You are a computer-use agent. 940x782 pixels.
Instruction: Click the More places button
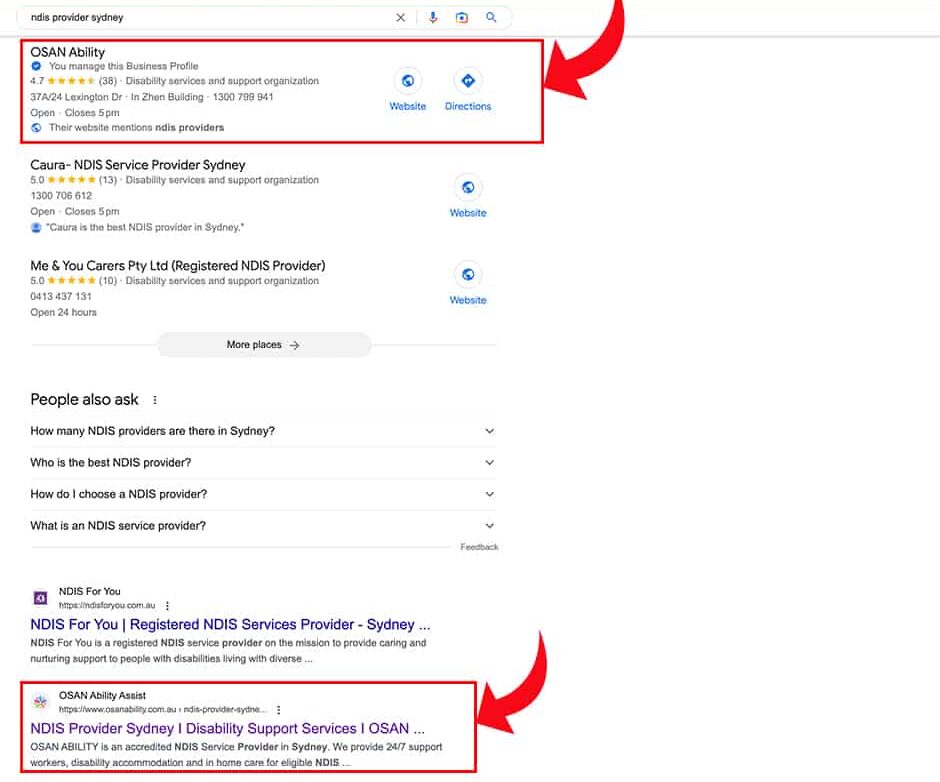(x=264, y=345)
